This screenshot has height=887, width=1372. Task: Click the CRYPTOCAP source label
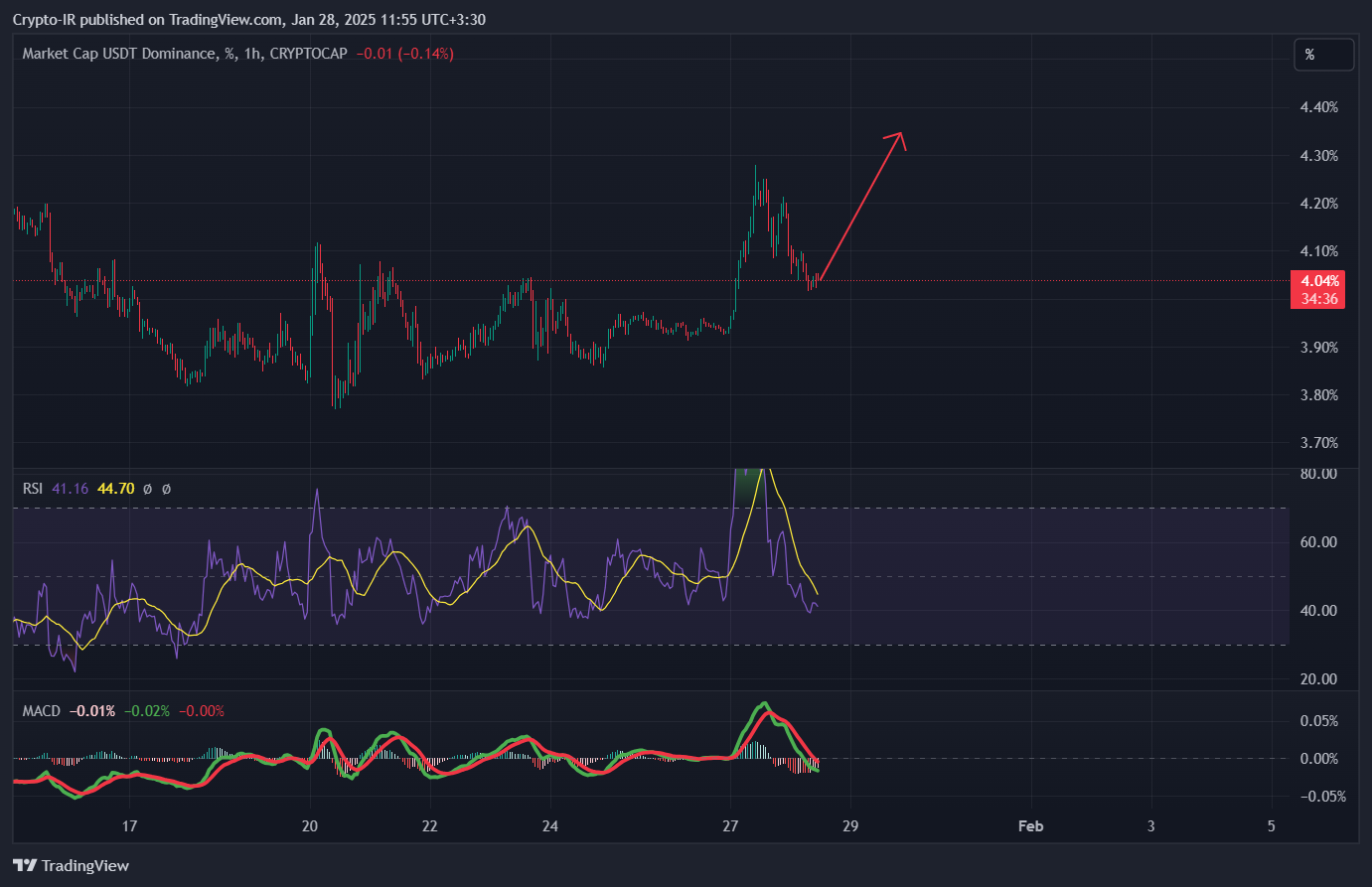[x=309, y=54]
